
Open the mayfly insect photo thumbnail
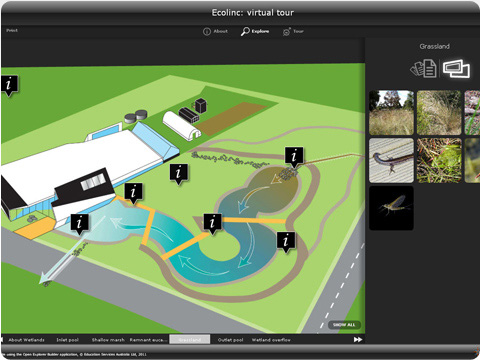[x=391, y=208]
